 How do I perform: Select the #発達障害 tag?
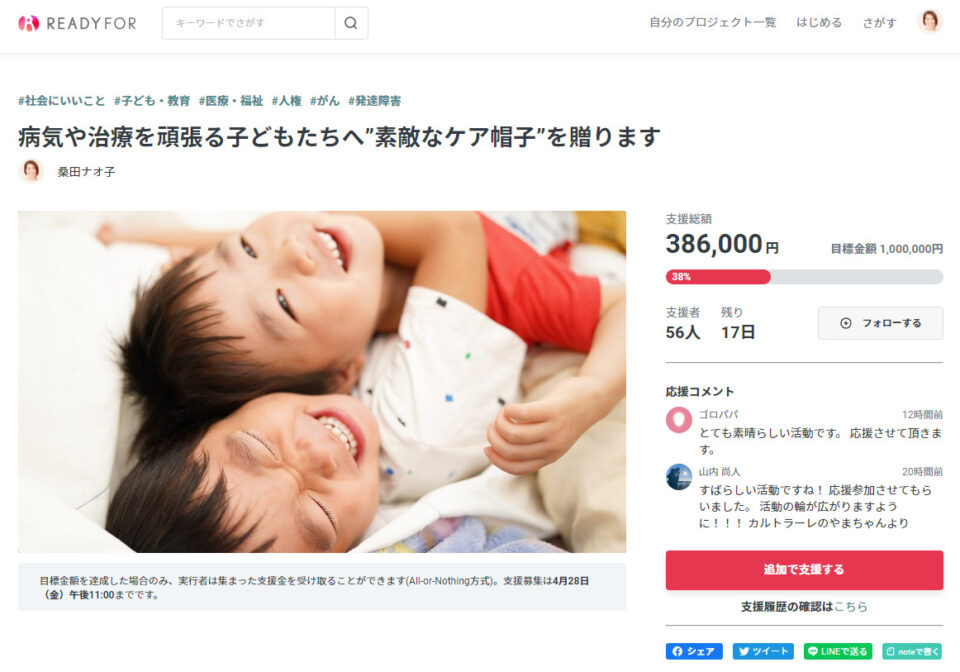coord(374,101)
